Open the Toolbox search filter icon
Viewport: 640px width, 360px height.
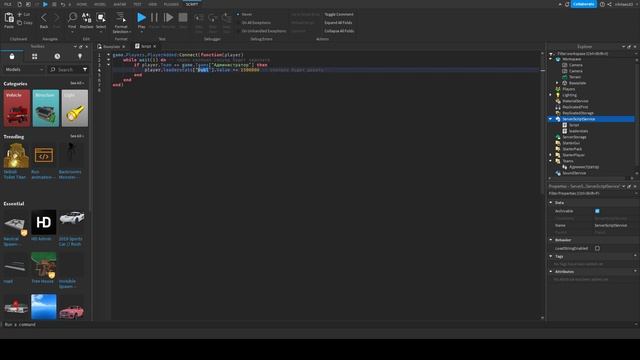[x=85, y=70]
